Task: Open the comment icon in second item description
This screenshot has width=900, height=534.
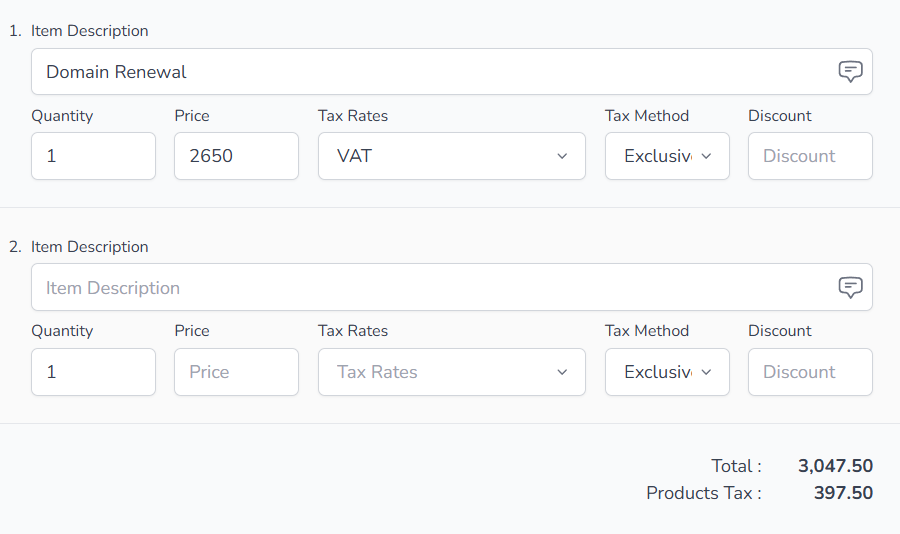Action: (x=850, y=288)
